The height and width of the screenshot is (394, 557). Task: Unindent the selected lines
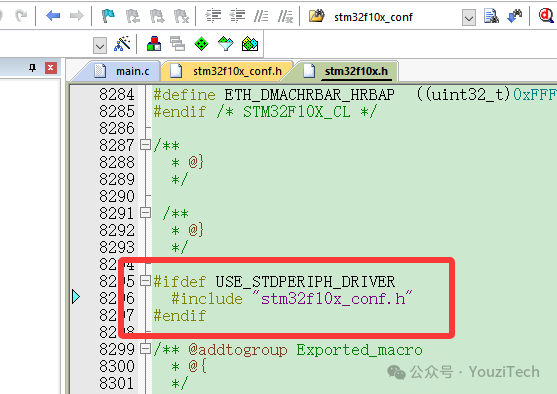237,16
